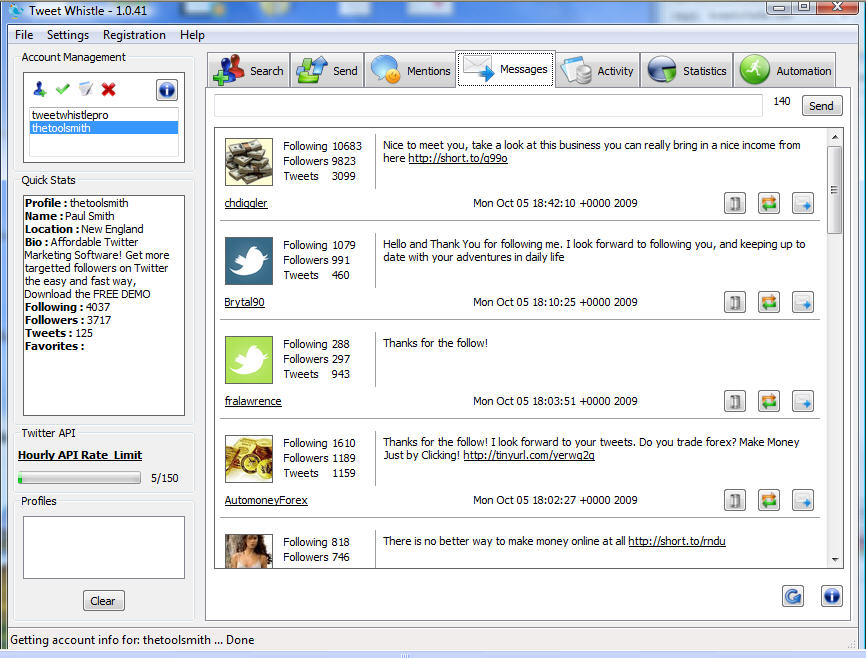
Task: Select the thetoolsmith account
Action: pos(104,128)
